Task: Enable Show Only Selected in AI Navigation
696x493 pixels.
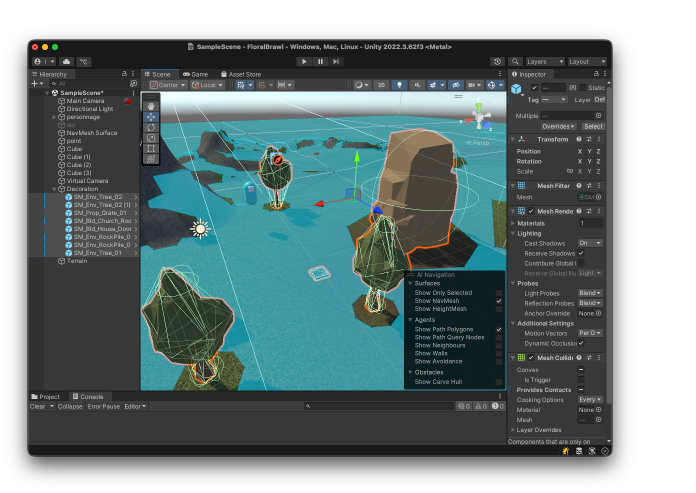Action: [499, 293]
